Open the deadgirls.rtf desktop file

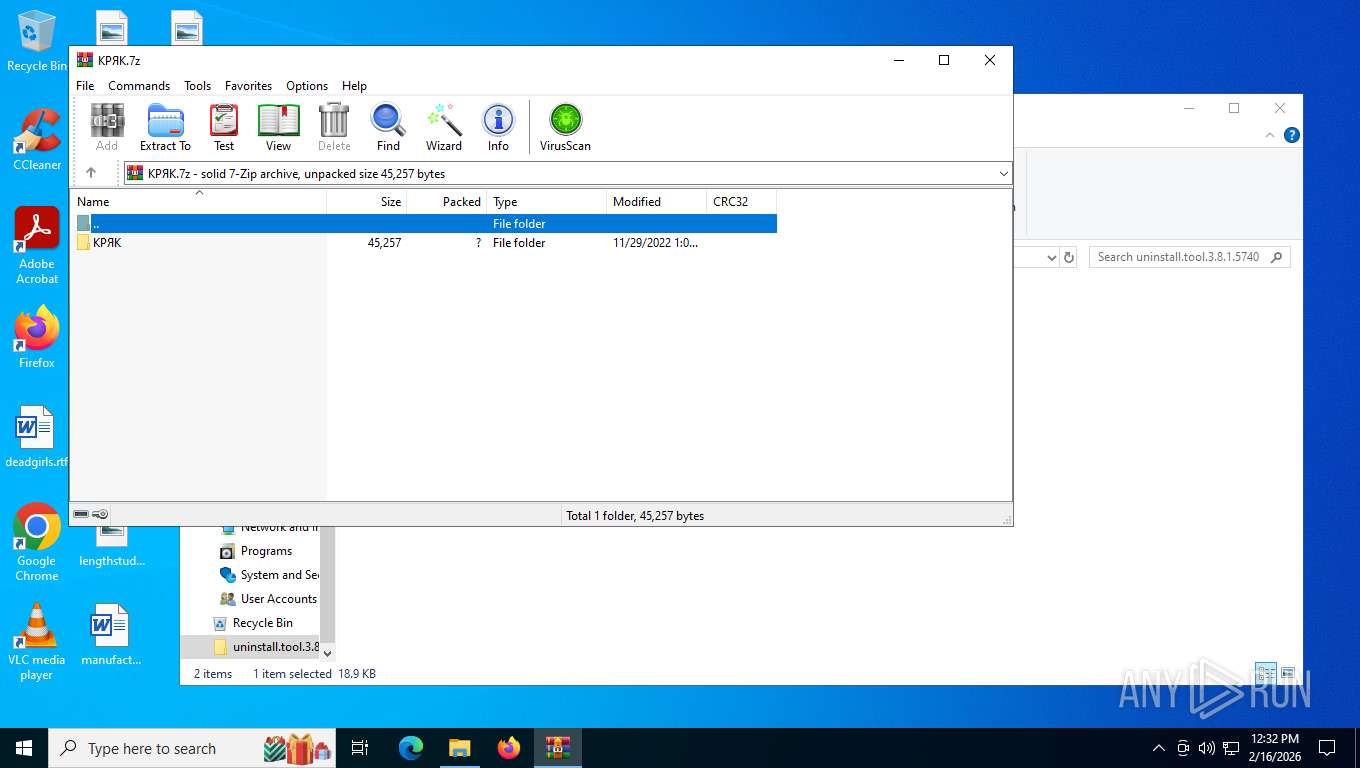(x=37, y=437)
